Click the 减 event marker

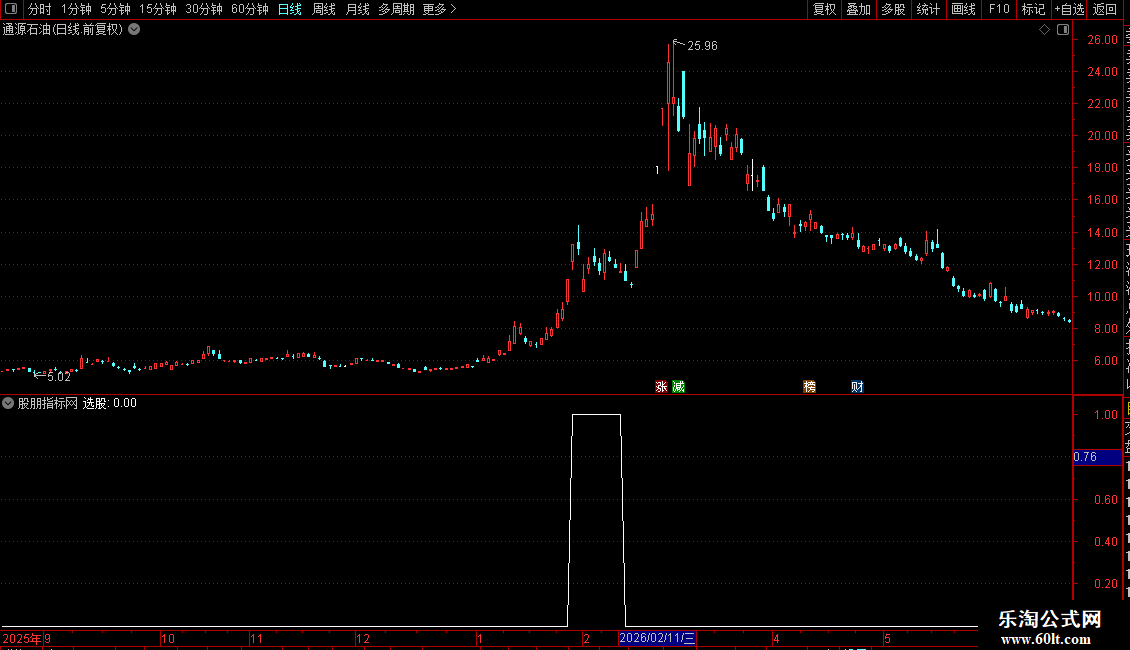[x=678, y=387]
